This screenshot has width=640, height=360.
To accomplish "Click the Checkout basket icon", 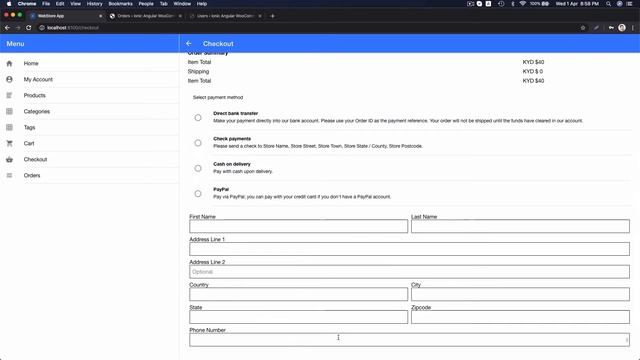I will [x=9, y=159].
